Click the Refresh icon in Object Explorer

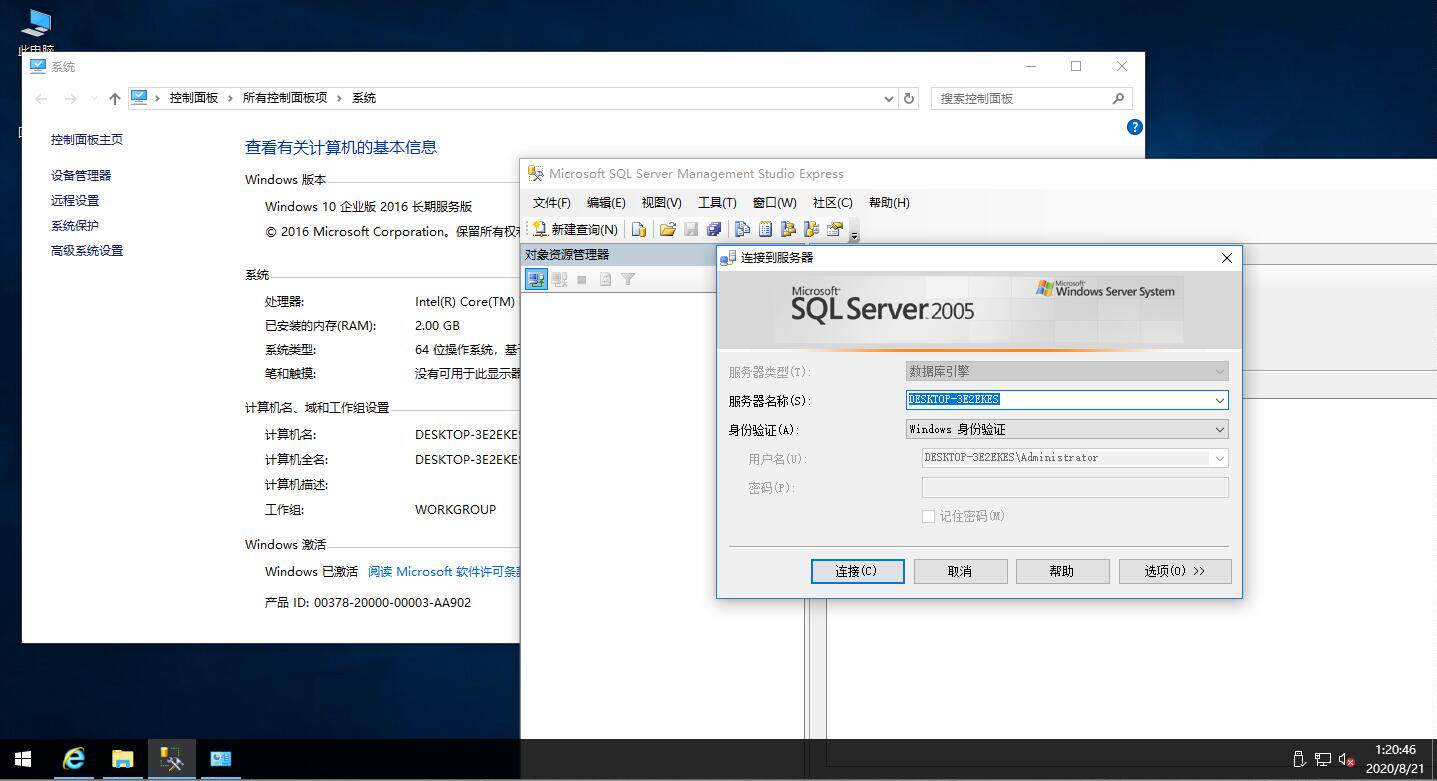tap(605, 280)
